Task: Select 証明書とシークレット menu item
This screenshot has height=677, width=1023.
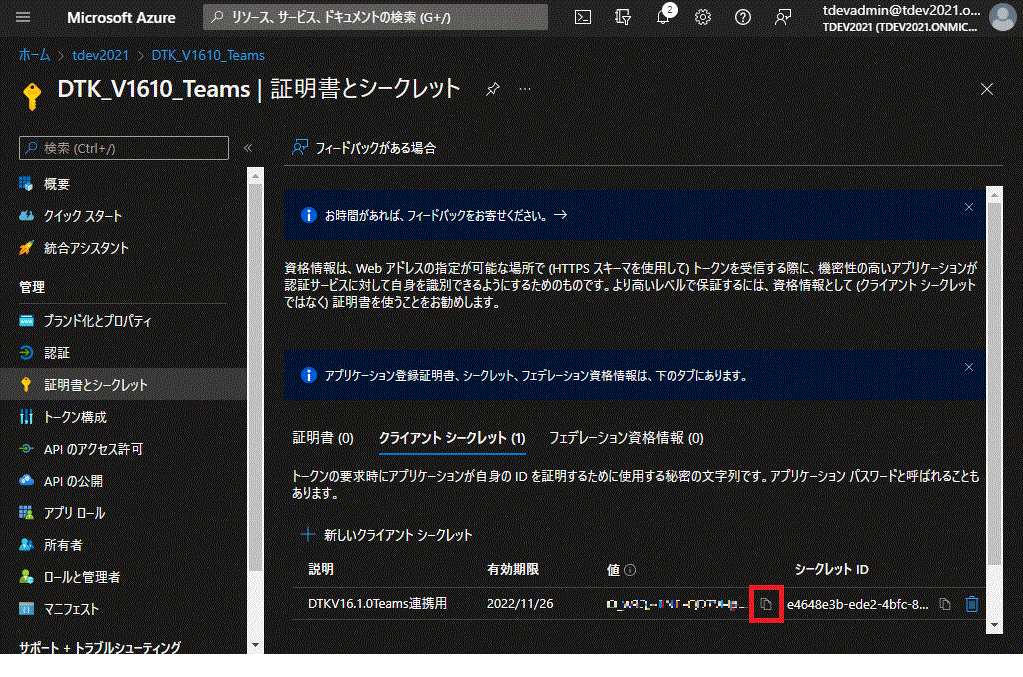Action: pyautogui.click(x=123, y=385)
